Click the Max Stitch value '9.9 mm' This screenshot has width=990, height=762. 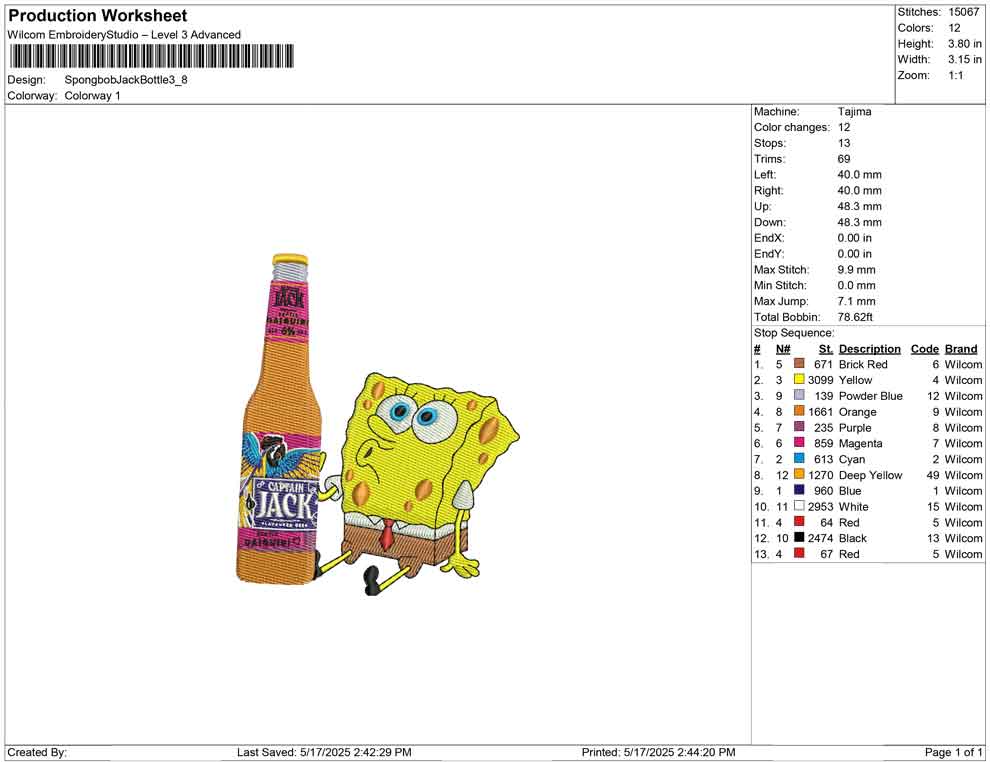(x=856, y=270)
